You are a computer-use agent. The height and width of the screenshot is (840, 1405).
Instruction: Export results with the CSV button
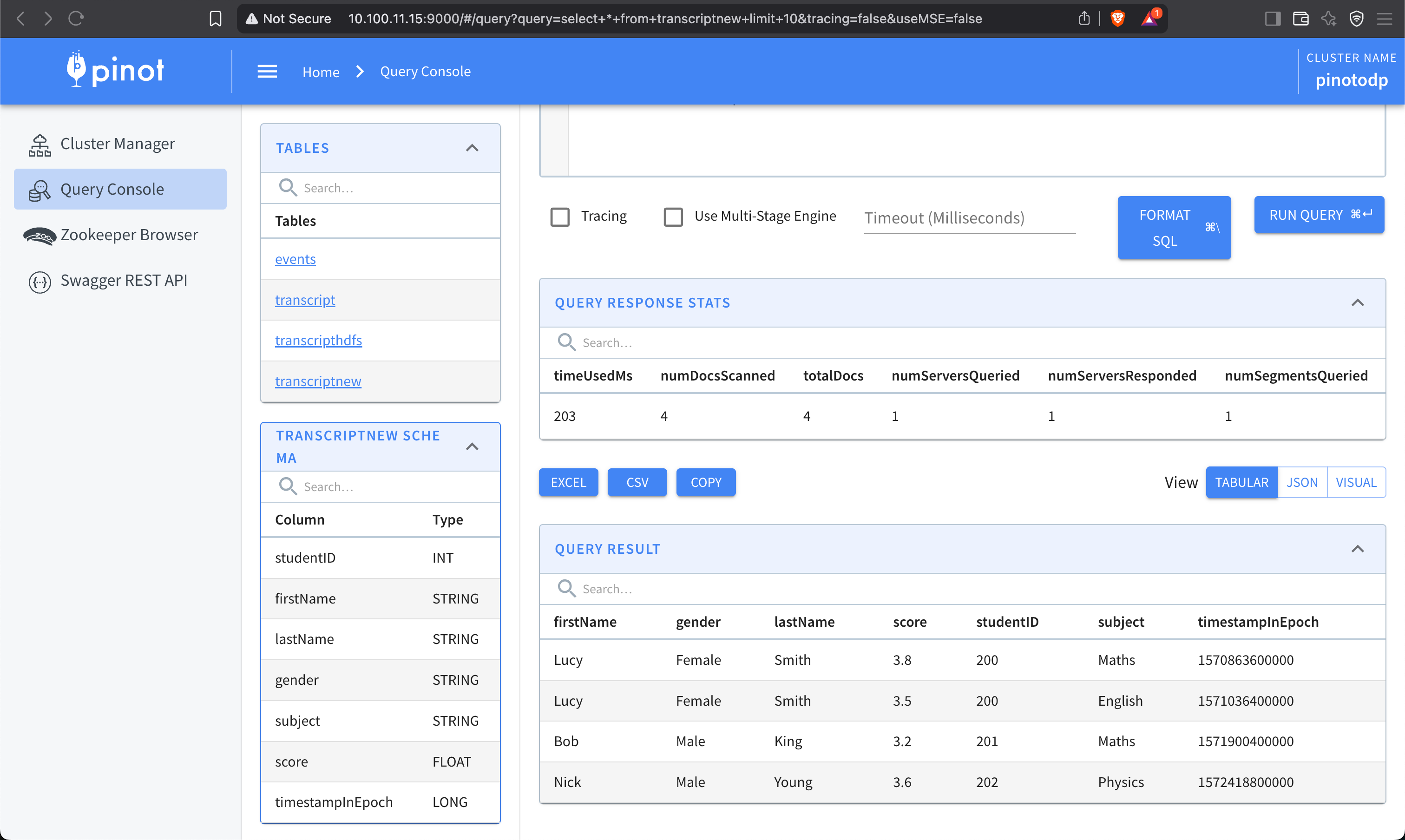(637, 482)
